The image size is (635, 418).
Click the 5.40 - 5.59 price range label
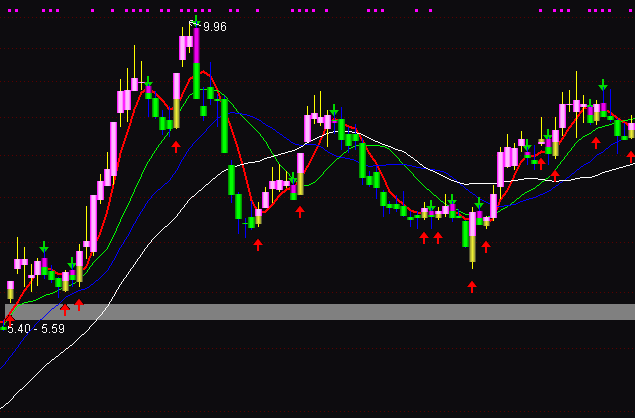click(x=36, y=328)
